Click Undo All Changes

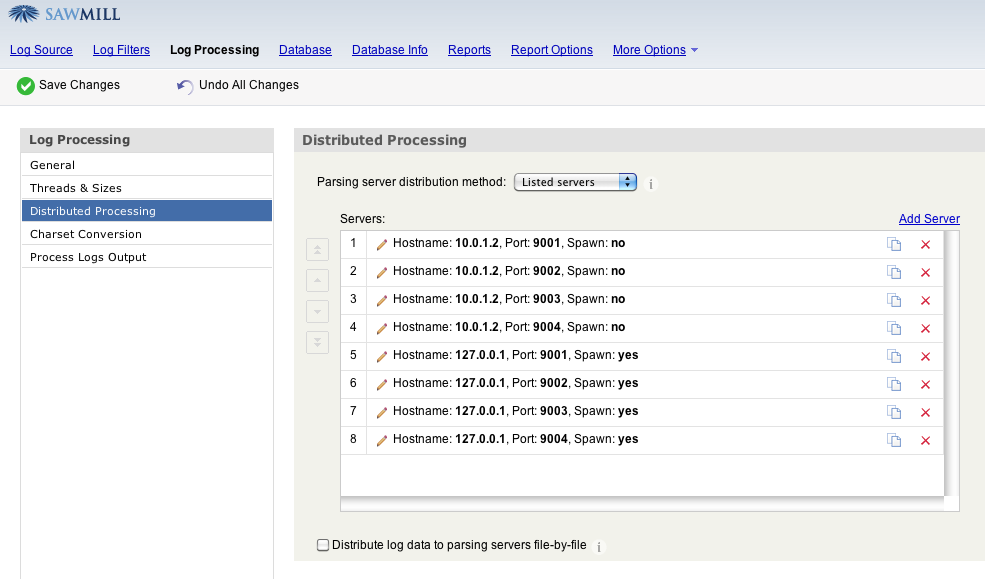point(238,86)
